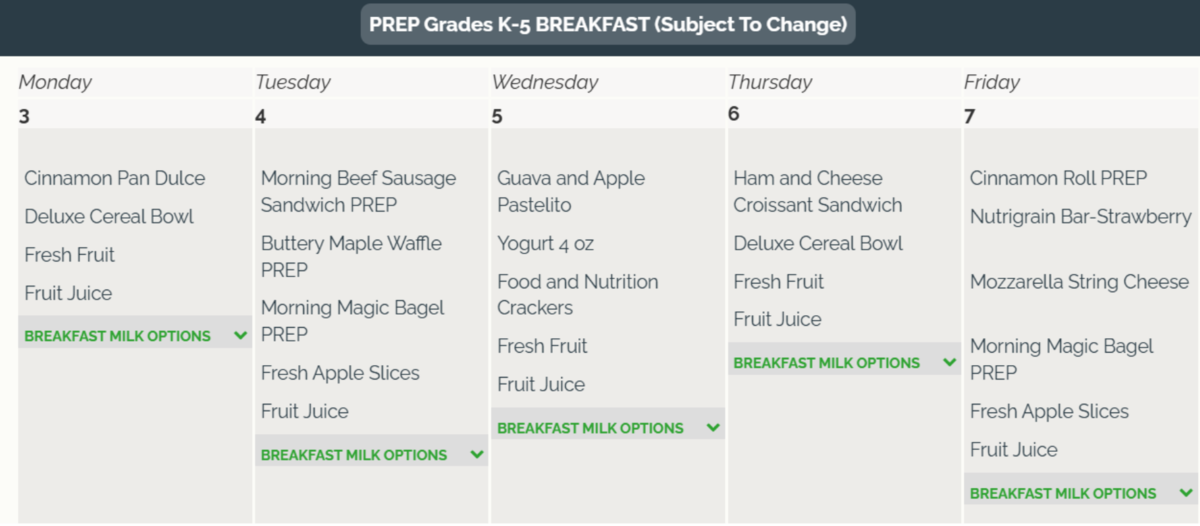Expand Thursday's Breakfast Milk Options chevron
This screenshot has height=526, width=1200.
click(949, 363)
